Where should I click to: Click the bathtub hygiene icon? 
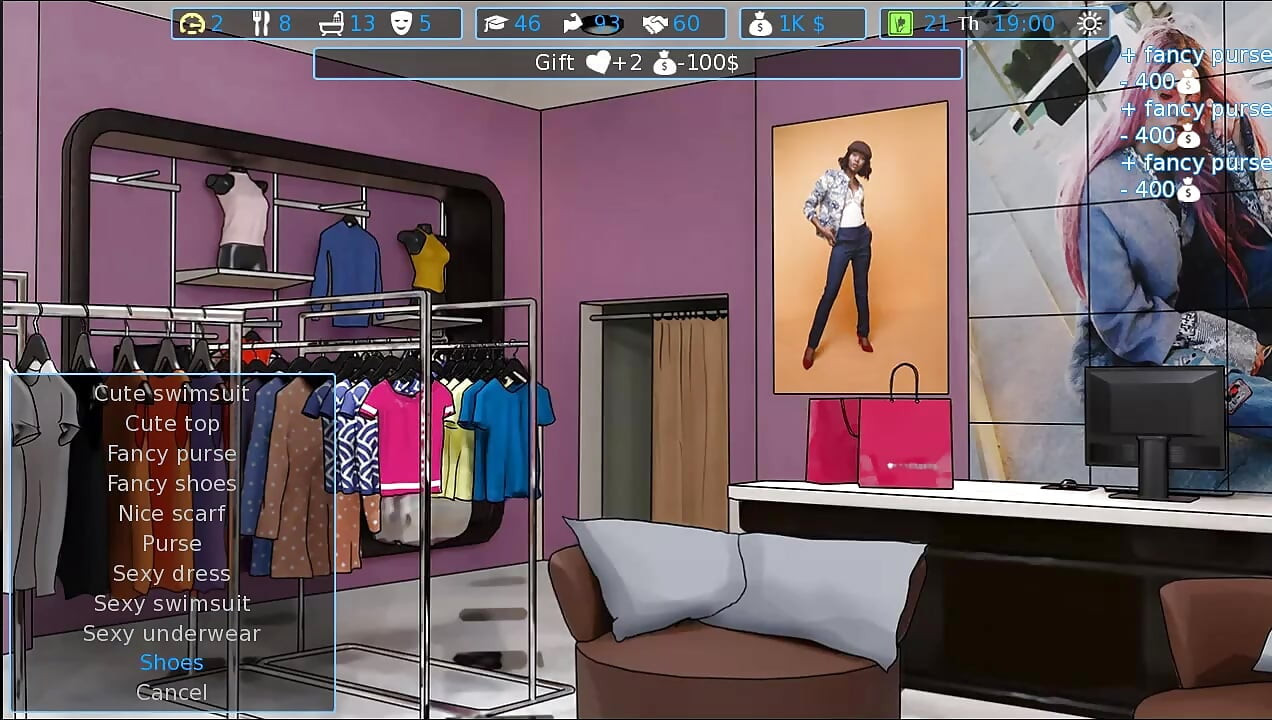tap(332, 23)
